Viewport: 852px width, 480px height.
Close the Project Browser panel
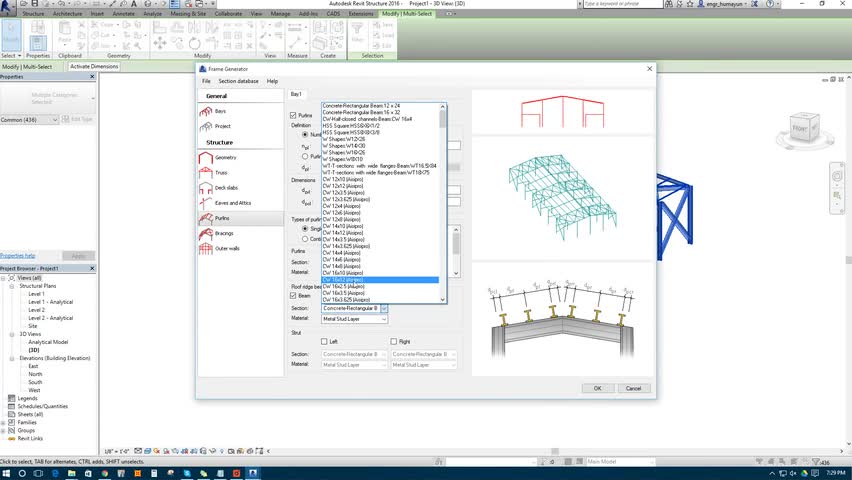click(92, 269)
